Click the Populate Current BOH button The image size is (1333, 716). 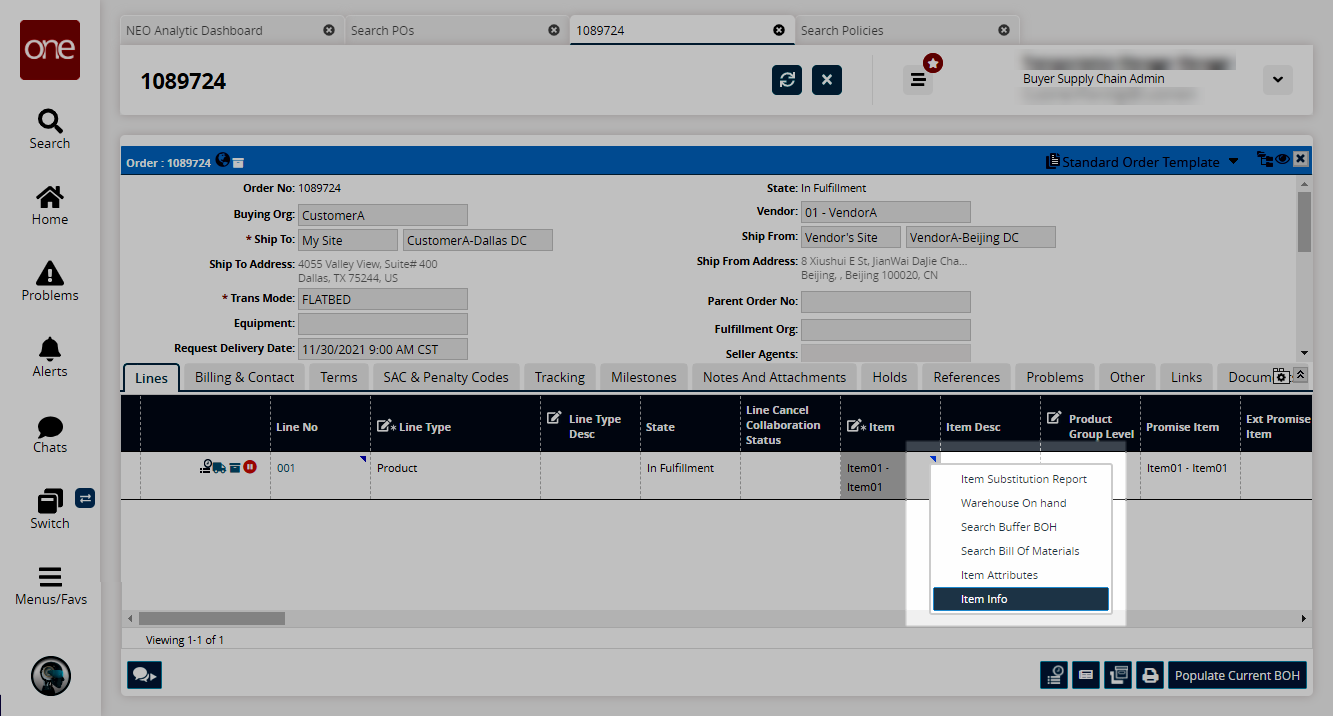1237,676
